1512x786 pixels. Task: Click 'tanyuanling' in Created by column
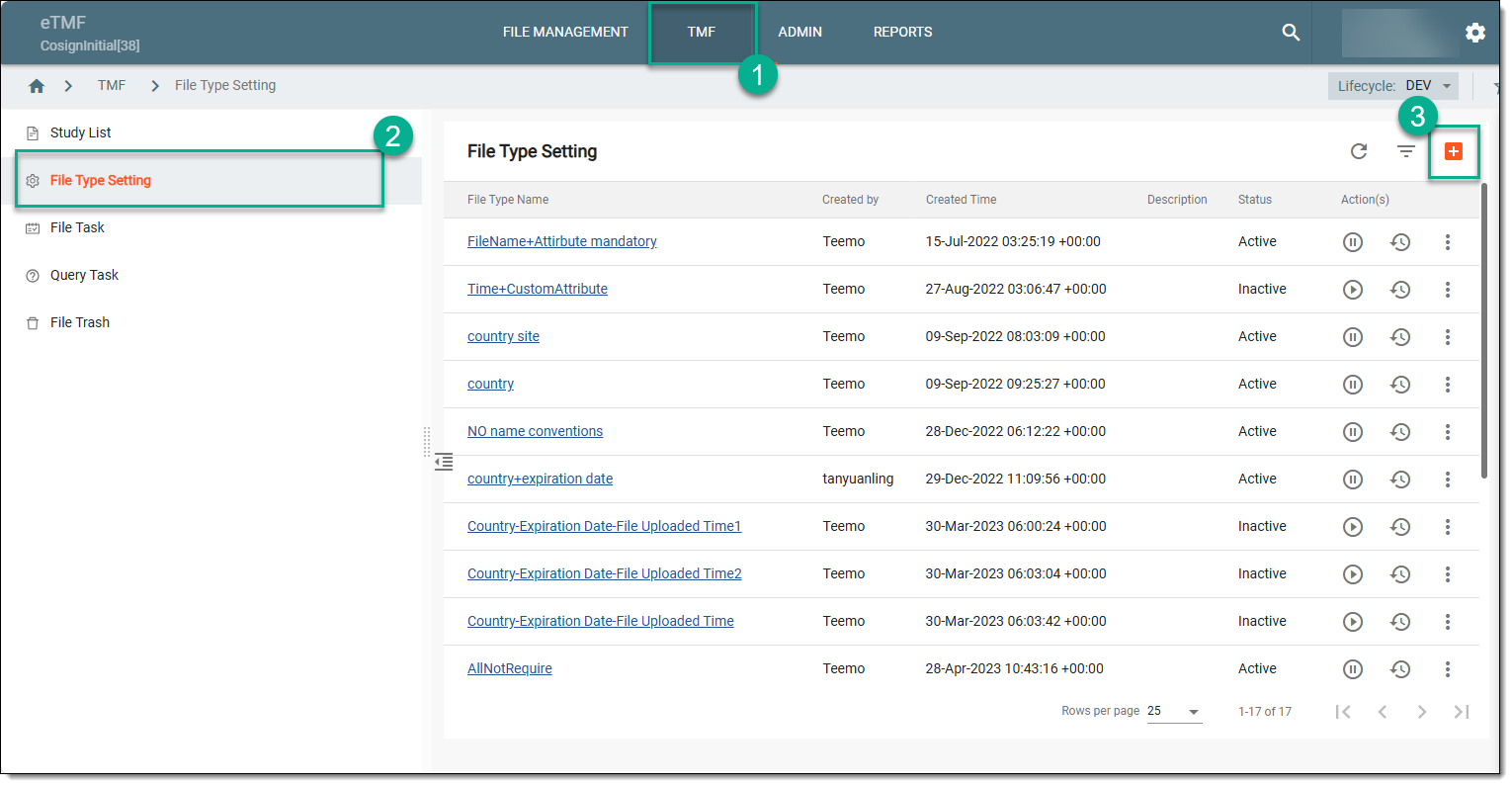[858, 480]
